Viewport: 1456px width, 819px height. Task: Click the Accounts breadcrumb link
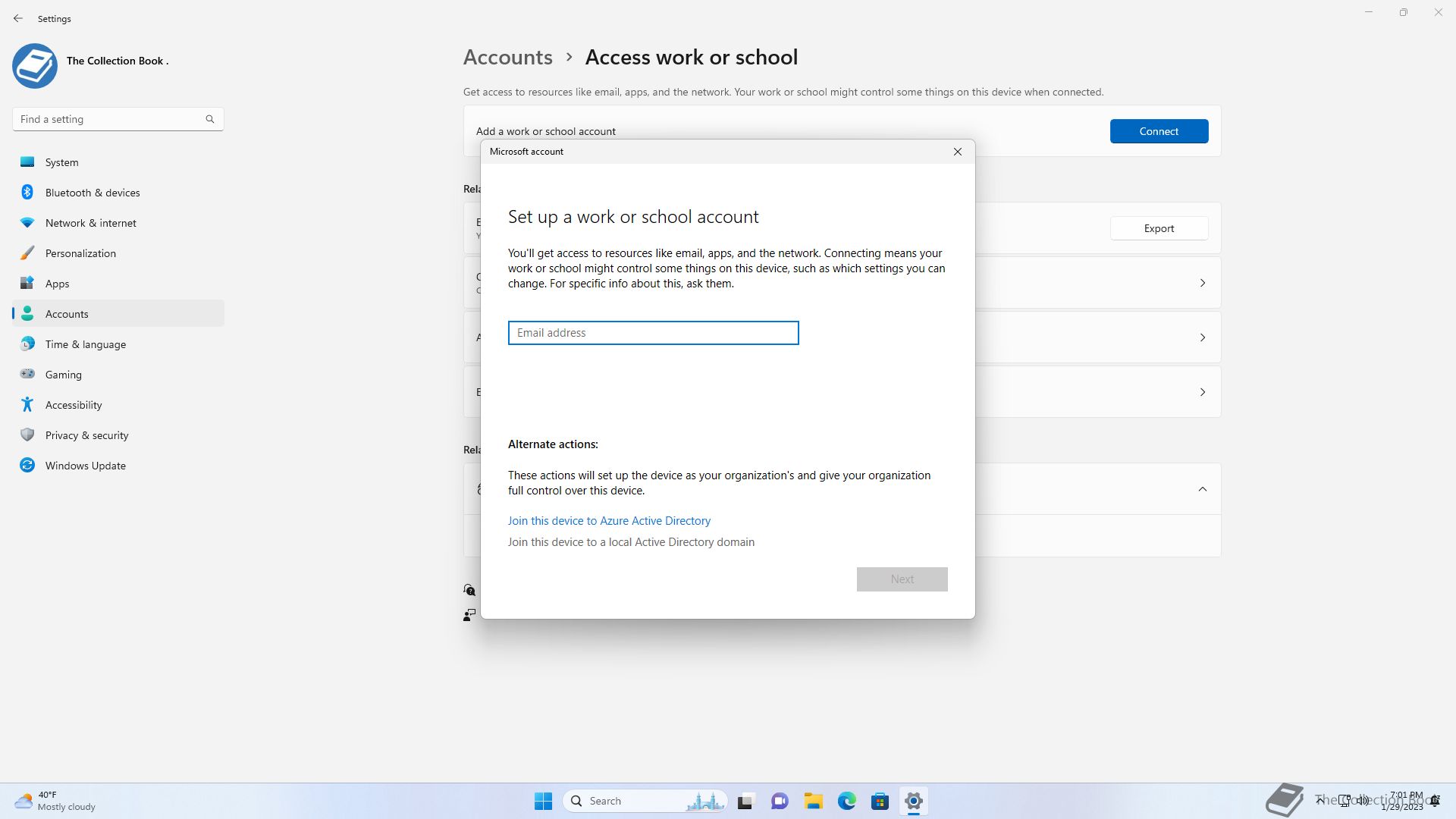pos(507,57)
